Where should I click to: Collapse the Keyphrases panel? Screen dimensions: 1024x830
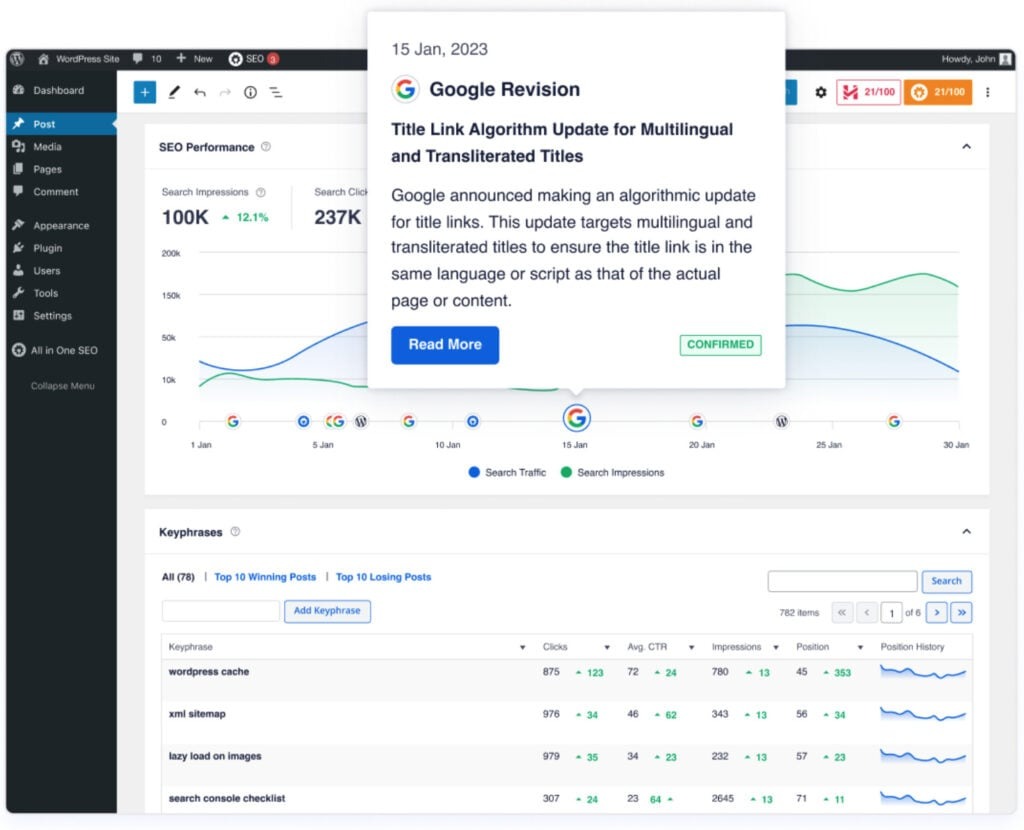coord(966,531)
